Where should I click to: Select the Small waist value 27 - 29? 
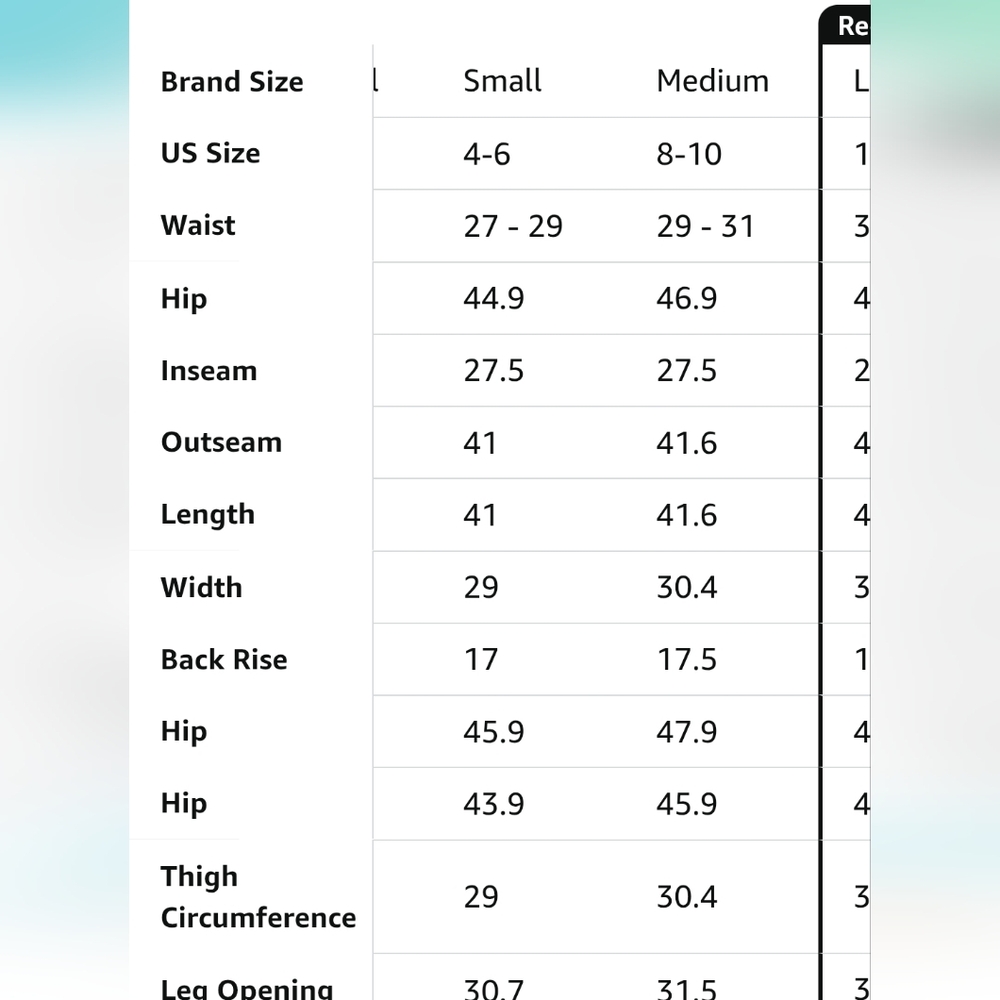pos(513,226)
